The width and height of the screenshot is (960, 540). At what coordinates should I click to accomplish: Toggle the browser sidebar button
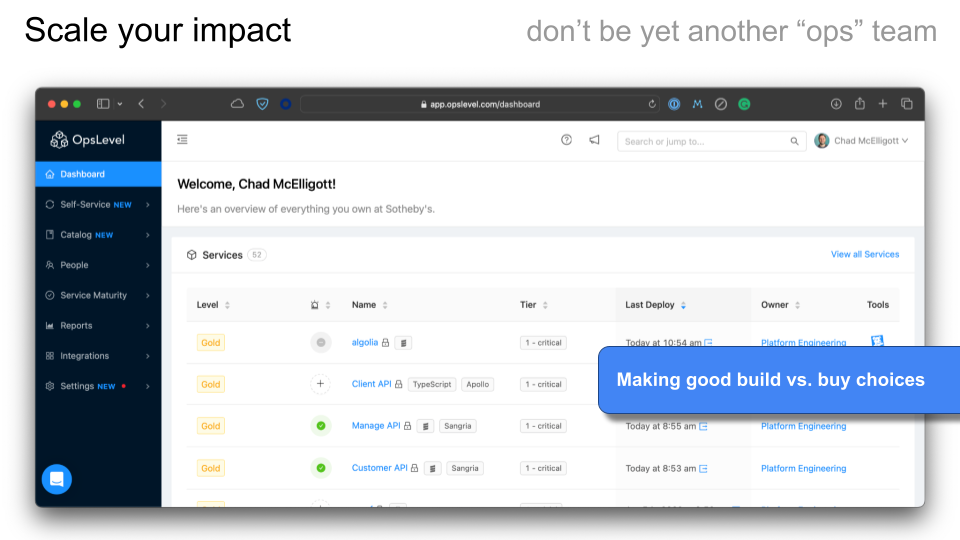pyautogui.click(x=103, y=104)
